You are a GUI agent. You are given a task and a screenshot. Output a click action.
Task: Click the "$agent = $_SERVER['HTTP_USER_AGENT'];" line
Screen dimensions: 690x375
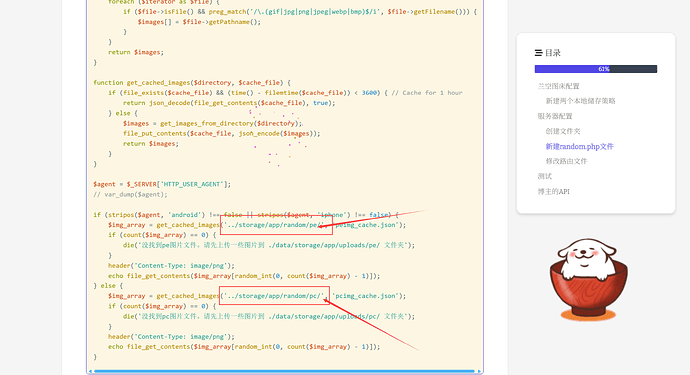coord(162,184)
